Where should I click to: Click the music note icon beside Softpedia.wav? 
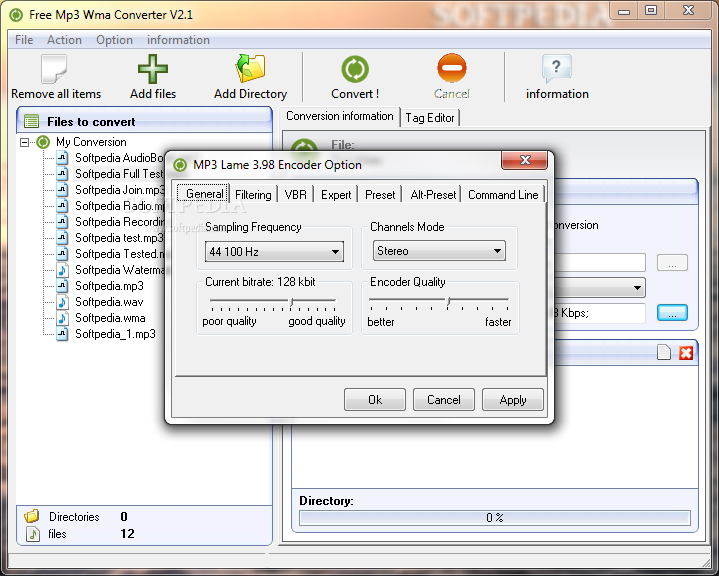click(62, 302)
